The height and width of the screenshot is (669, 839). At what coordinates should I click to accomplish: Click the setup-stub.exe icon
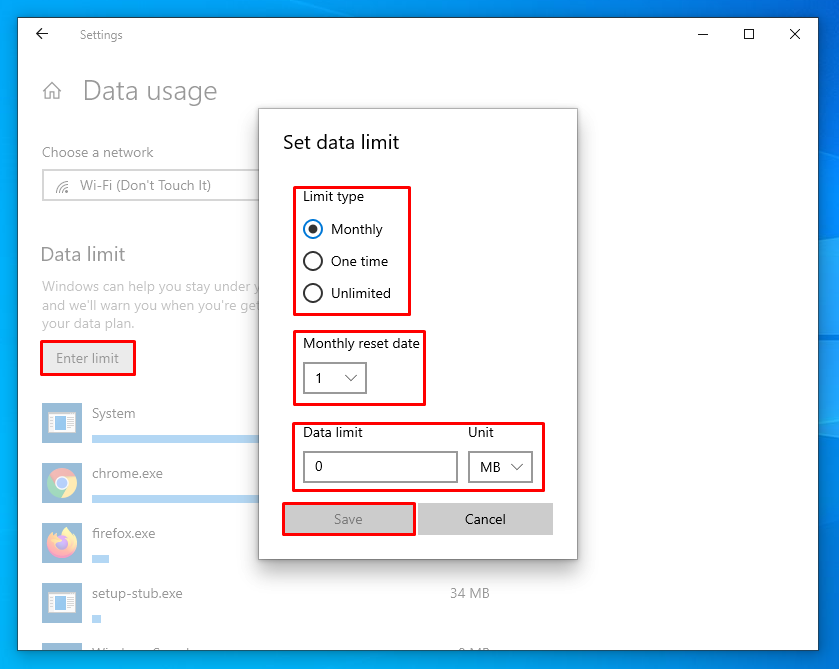[62, 603]
